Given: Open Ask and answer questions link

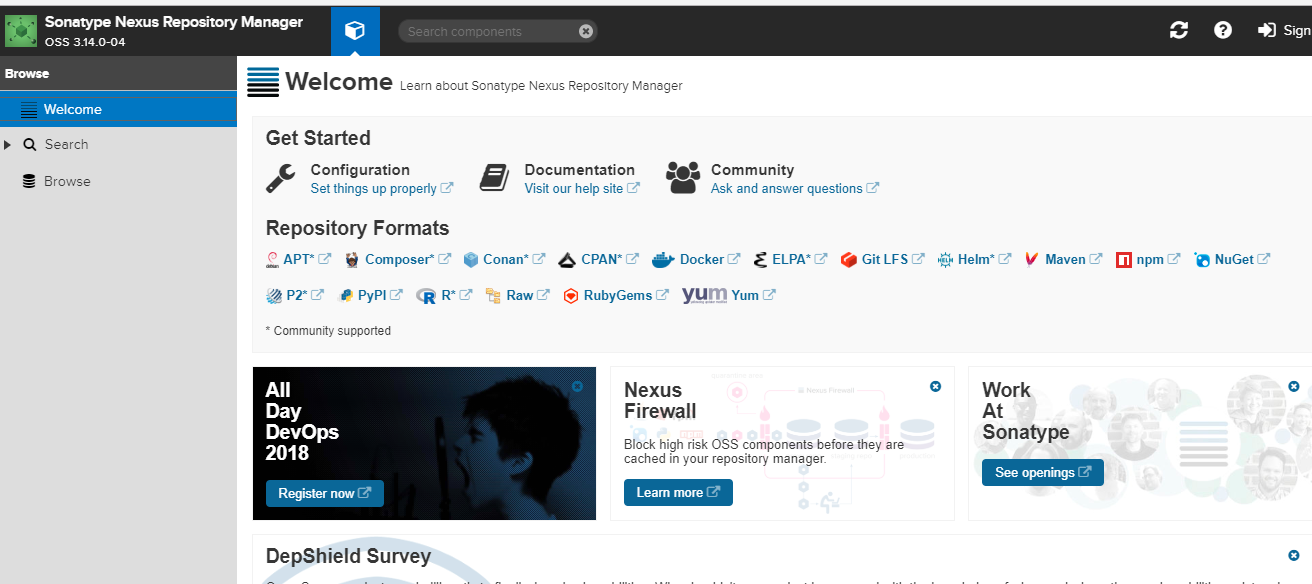Looking at the screenshot, I should click(795, 188).
